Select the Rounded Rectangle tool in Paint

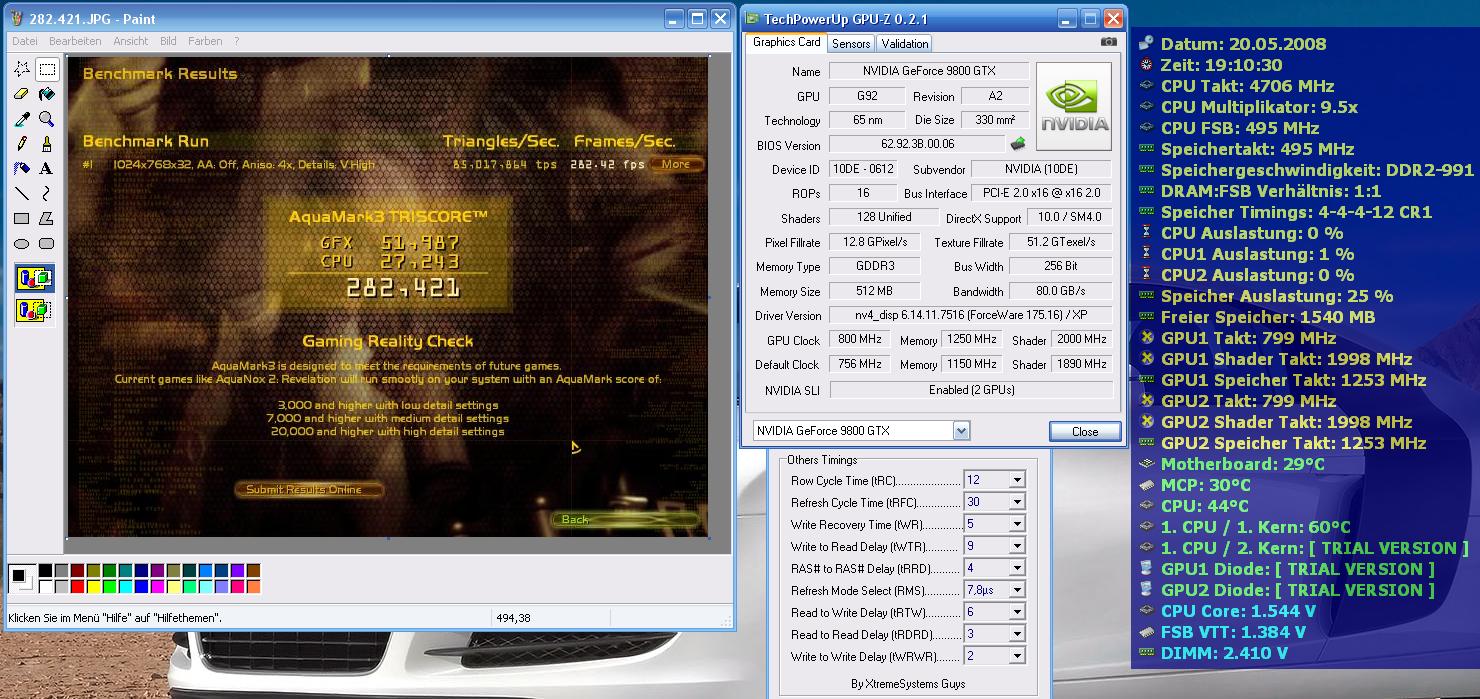46,244
